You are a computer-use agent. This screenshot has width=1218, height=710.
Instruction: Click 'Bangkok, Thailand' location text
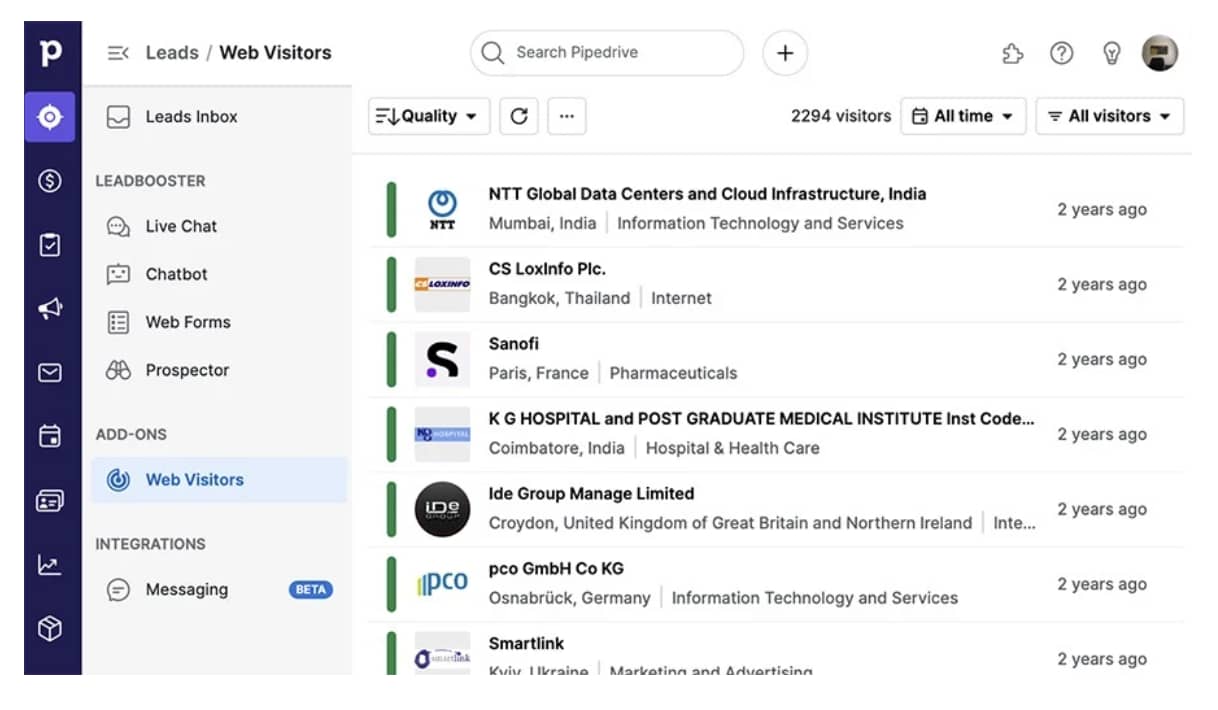click(559, 298)
